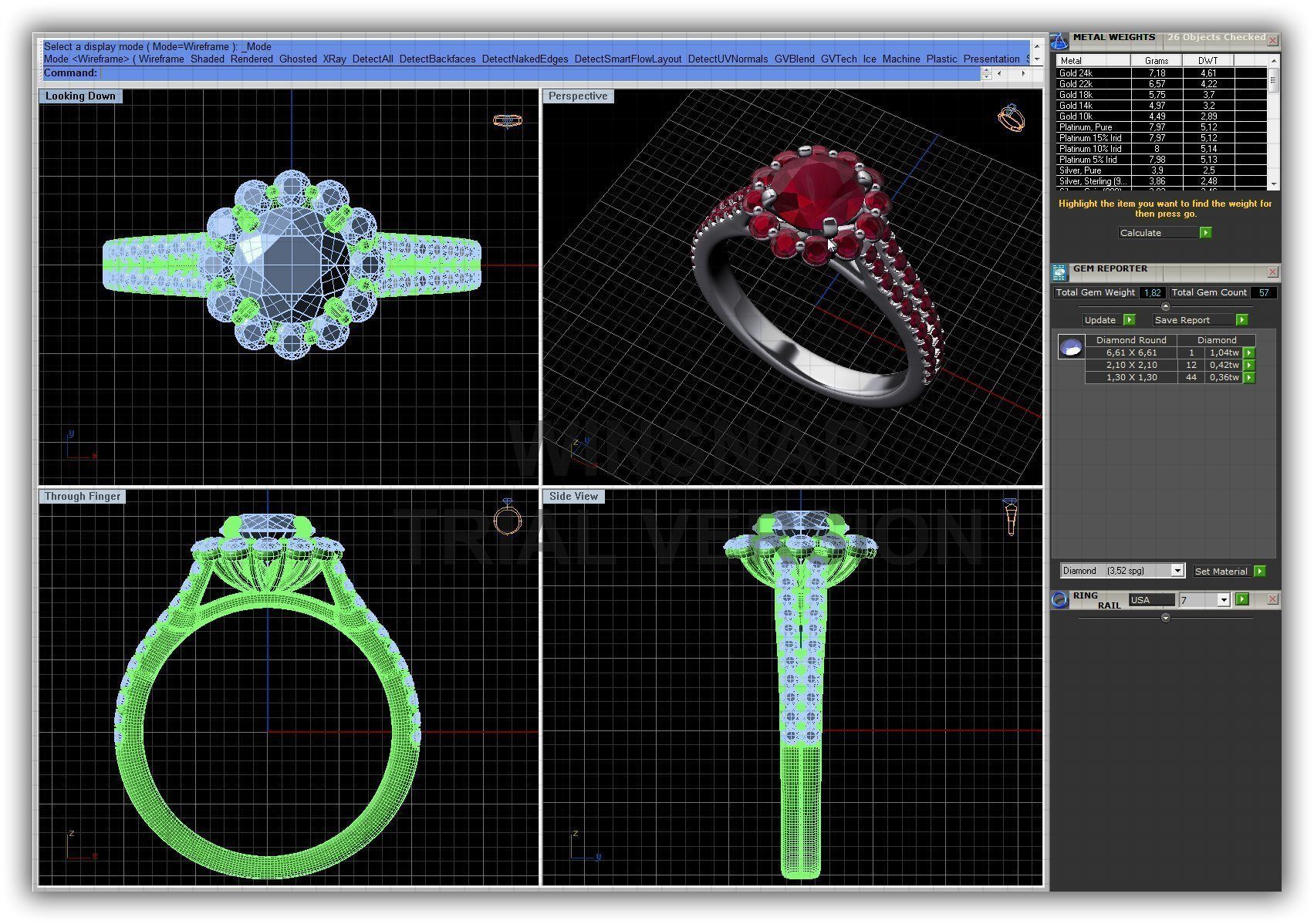Select the Platinum, Pure row
Viewport: 1314px width, 924px height.
[1161, 127]
